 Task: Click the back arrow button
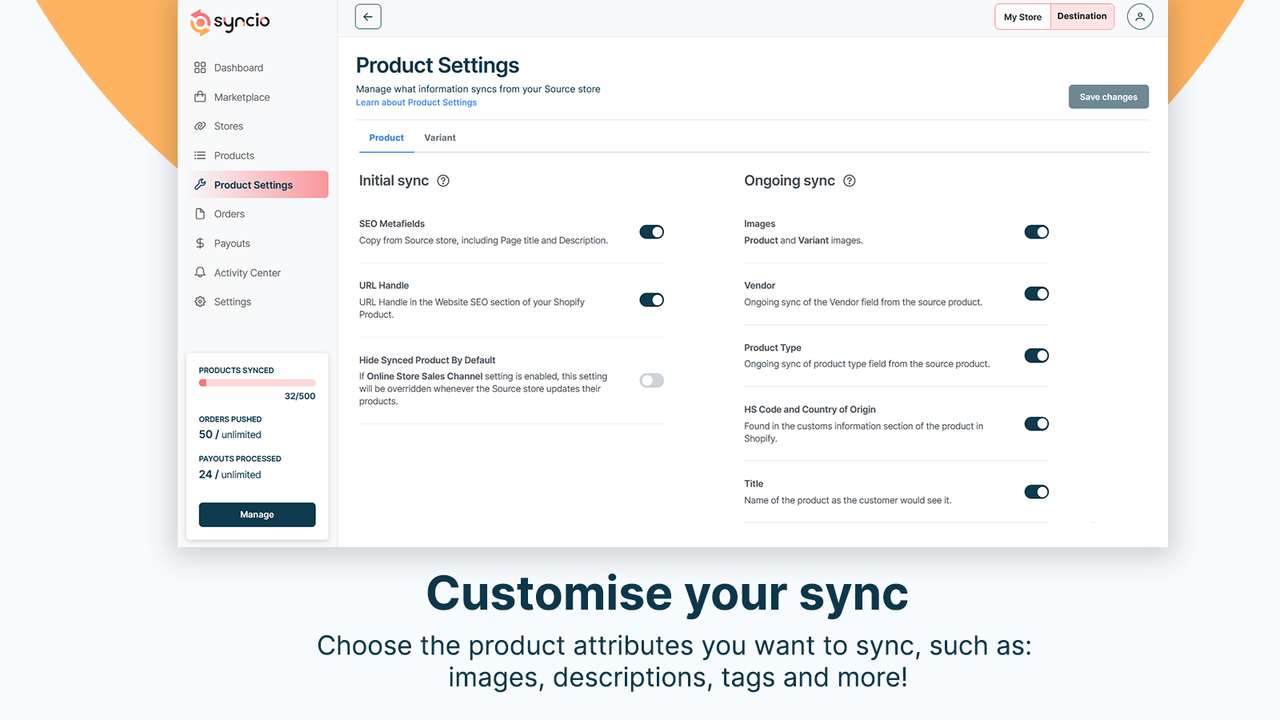(368, 16)
